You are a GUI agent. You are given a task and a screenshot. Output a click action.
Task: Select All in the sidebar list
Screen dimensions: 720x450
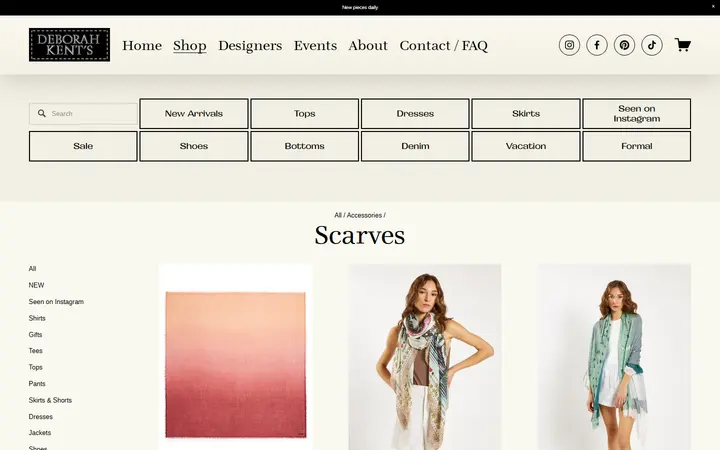32,269
